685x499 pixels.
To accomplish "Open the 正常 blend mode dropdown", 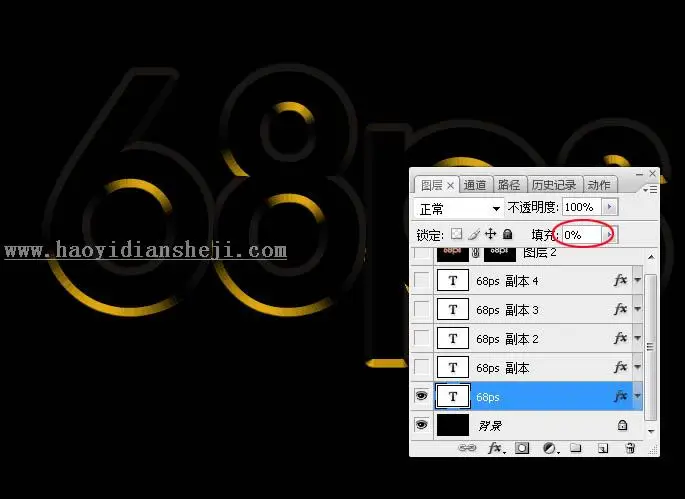I will (458, 208).
